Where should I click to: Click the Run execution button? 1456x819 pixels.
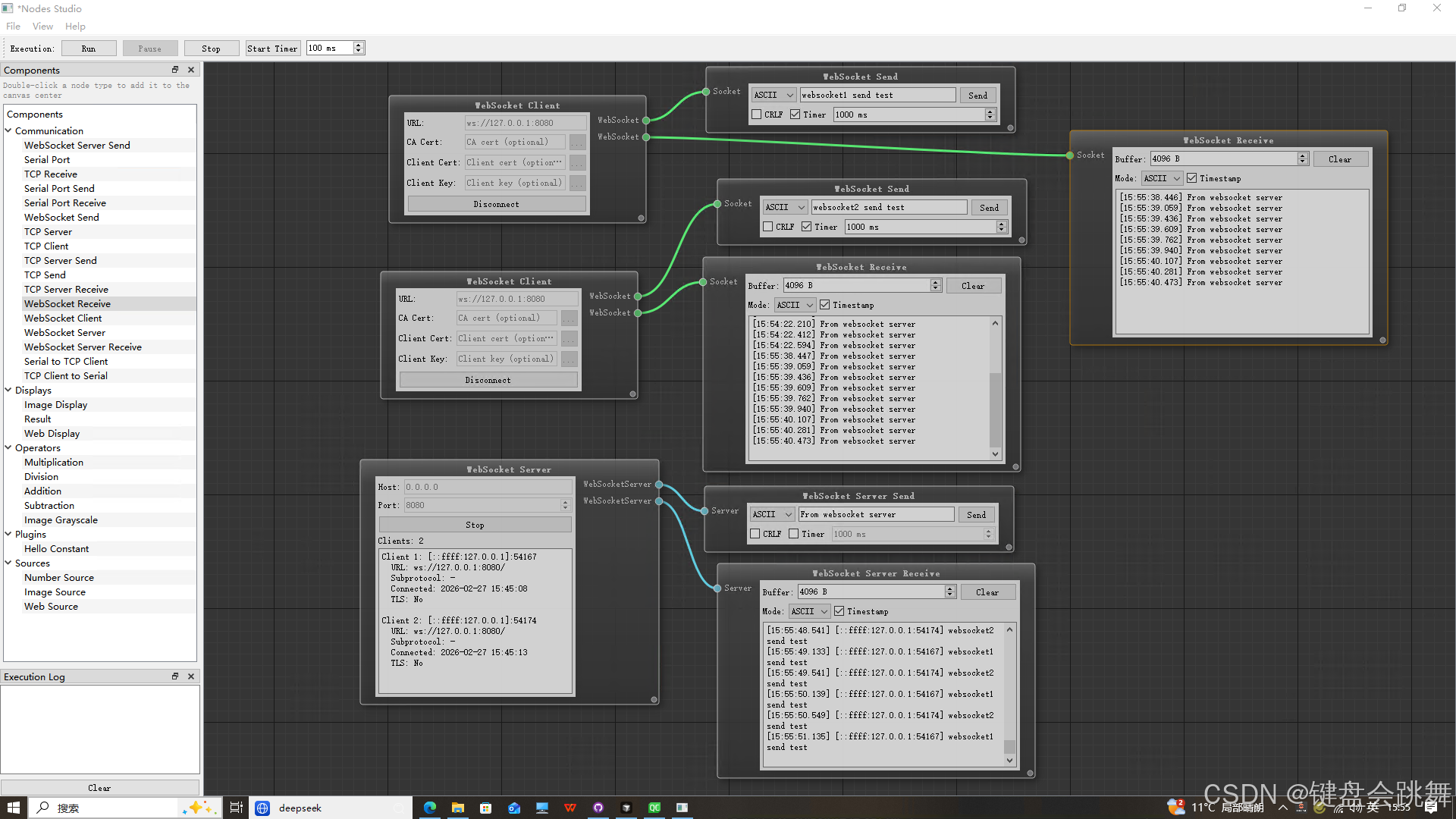[x=89, y=49]
